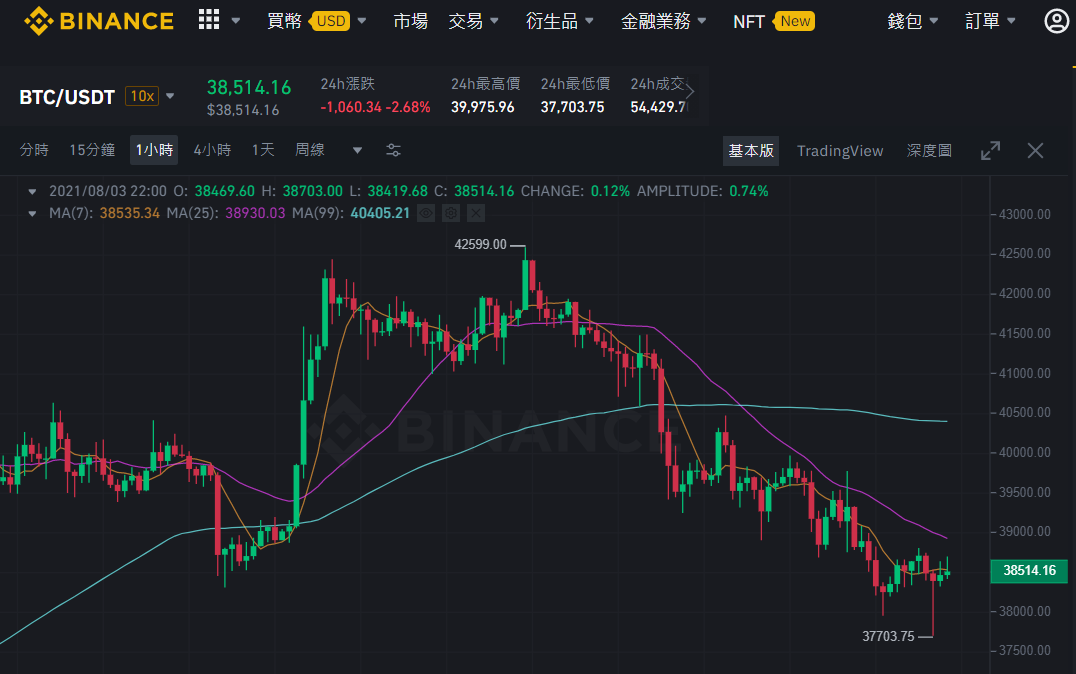The height and width of the screenshot is (674, 1076).
Task: Collapse the MA indicator legend row
Action: (32, 213)
